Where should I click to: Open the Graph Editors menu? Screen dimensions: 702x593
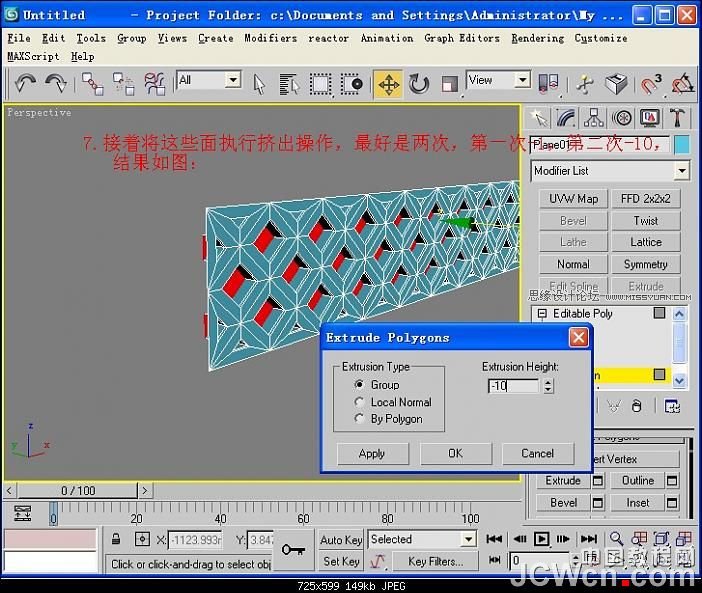[x=462, y=38]
